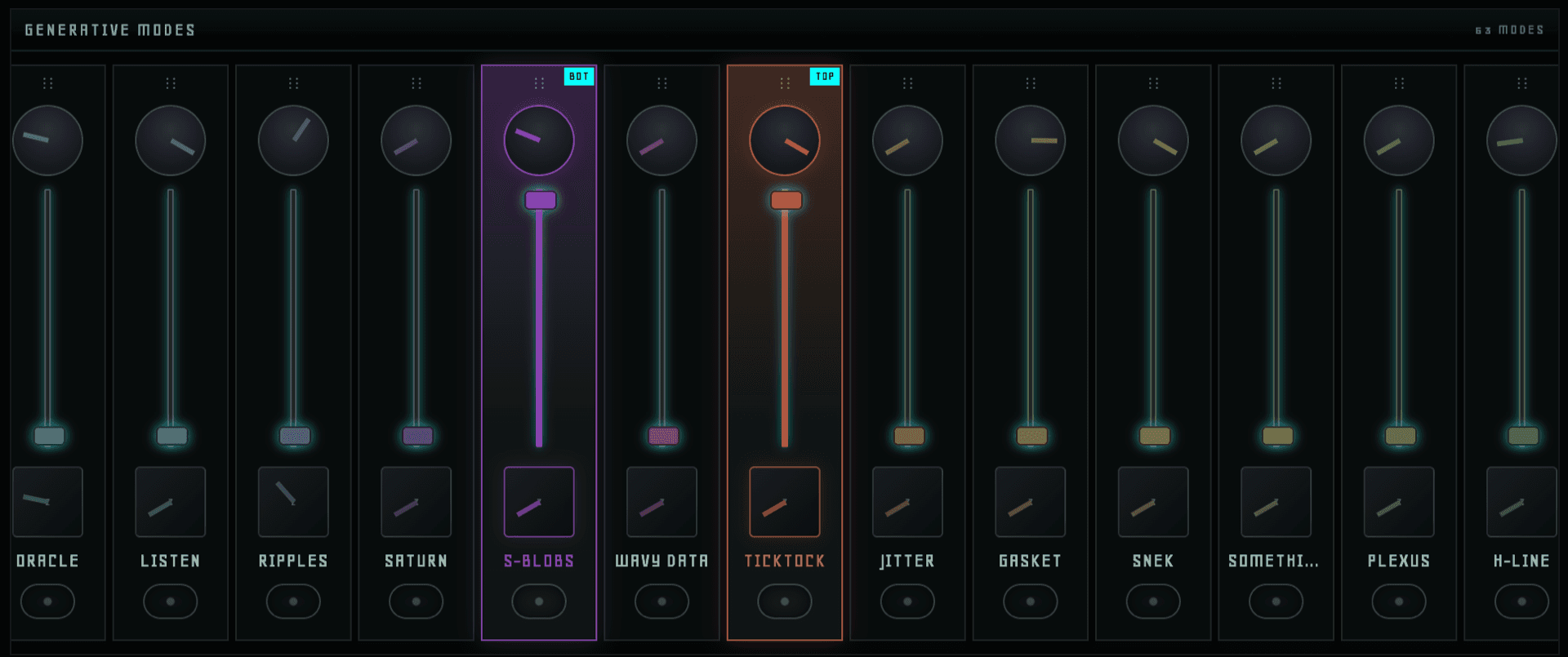Select the S-BLOBS mode label
The height and width of the screenshot is (657, 1568).
539,562
